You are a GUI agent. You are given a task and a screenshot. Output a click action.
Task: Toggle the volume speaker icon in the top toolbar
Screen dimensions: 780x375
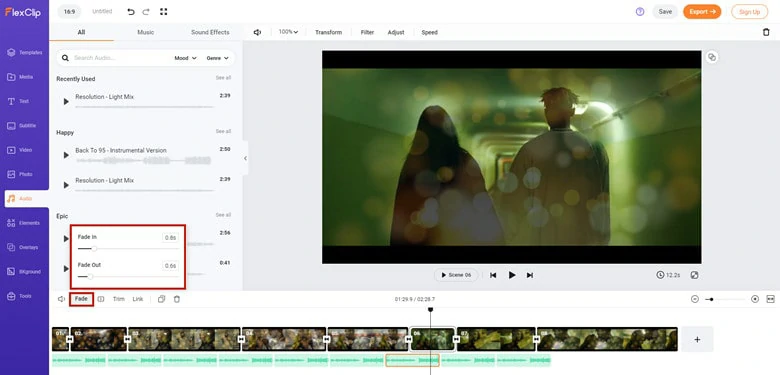click(x=257, y=32)
